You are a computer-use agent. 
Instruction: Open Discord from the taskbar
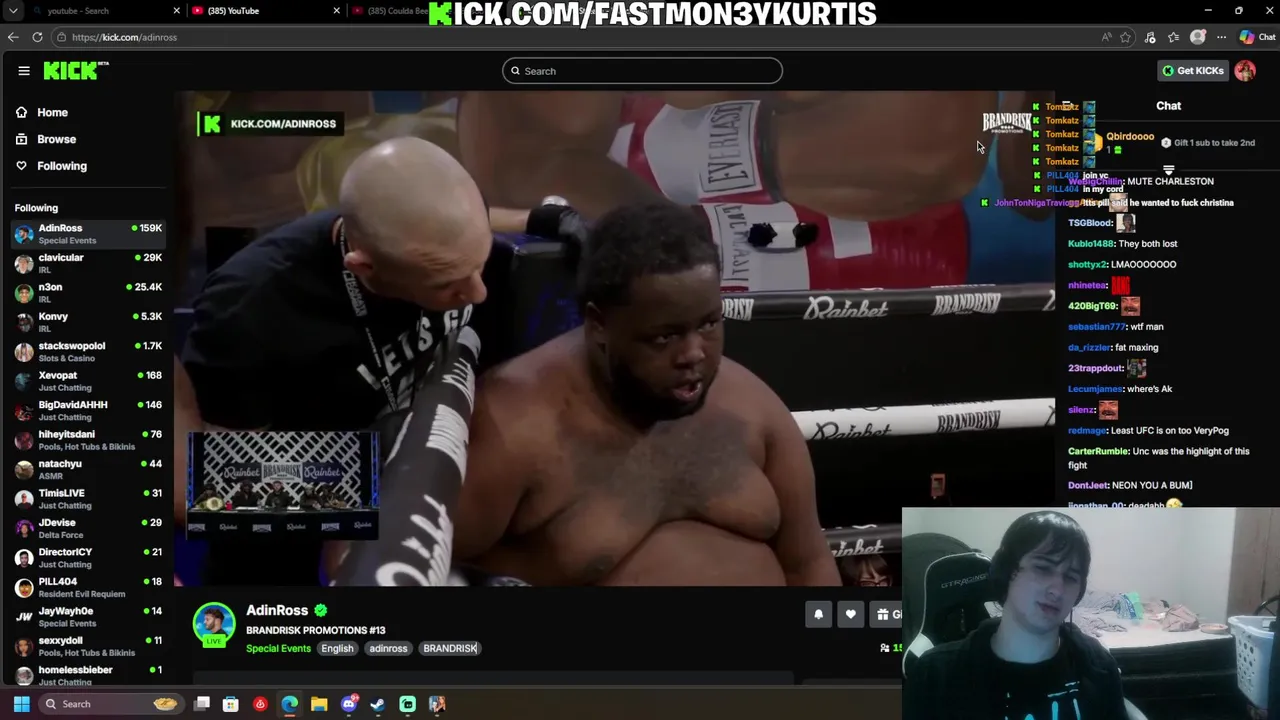coord(348,704)
